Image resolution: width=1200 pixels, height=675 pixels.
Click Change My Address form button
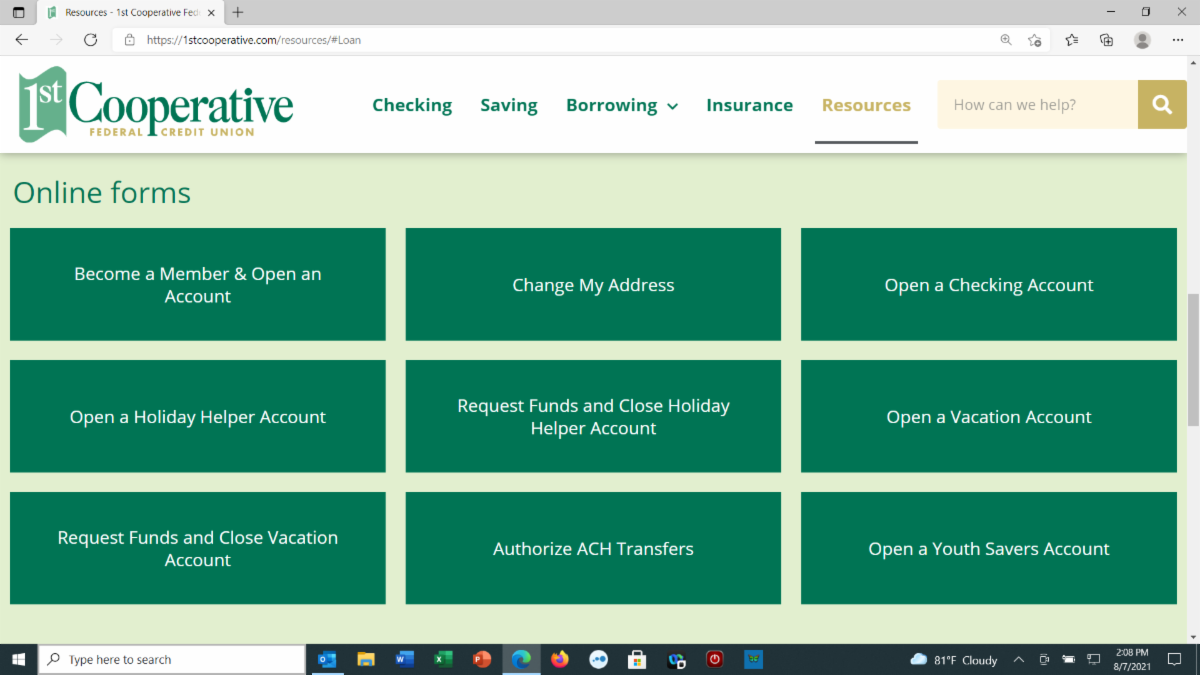pos(593,285)
